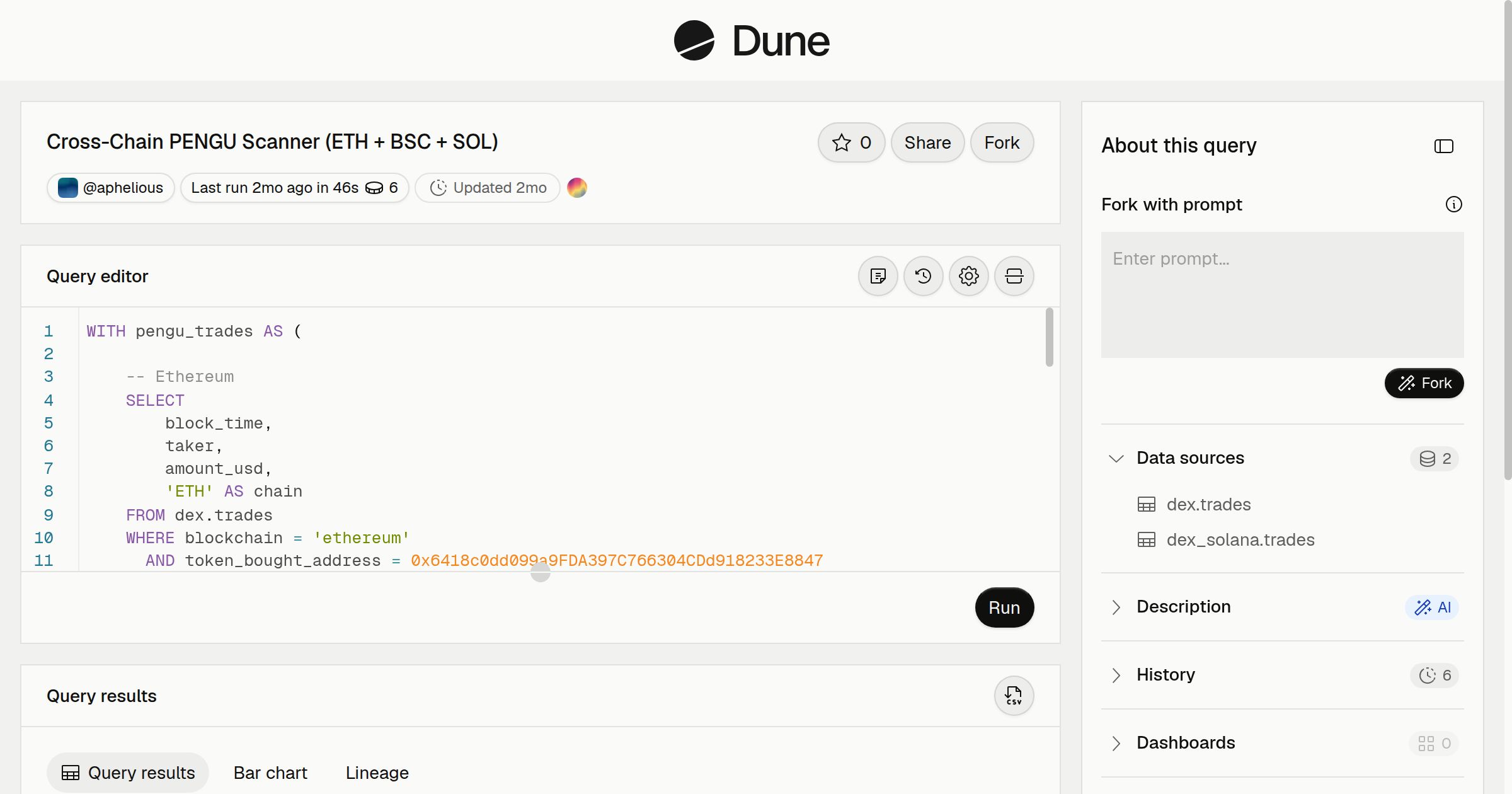Click the 0x6418 token address
Screen dimensions: 1512x794
617,561
